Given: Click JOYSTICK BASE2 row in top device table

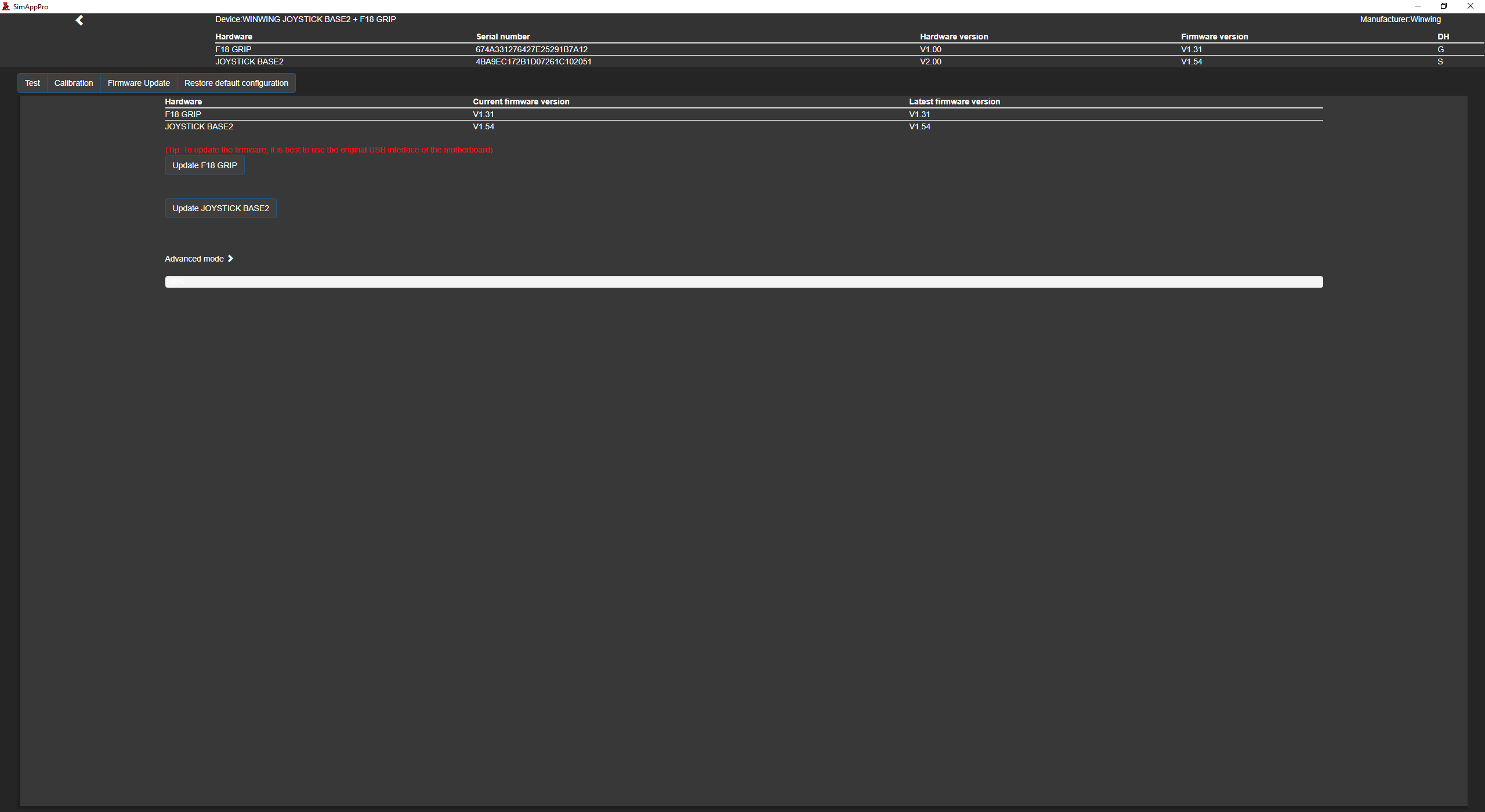Looking at the screenshot, I should coord(850,61).
